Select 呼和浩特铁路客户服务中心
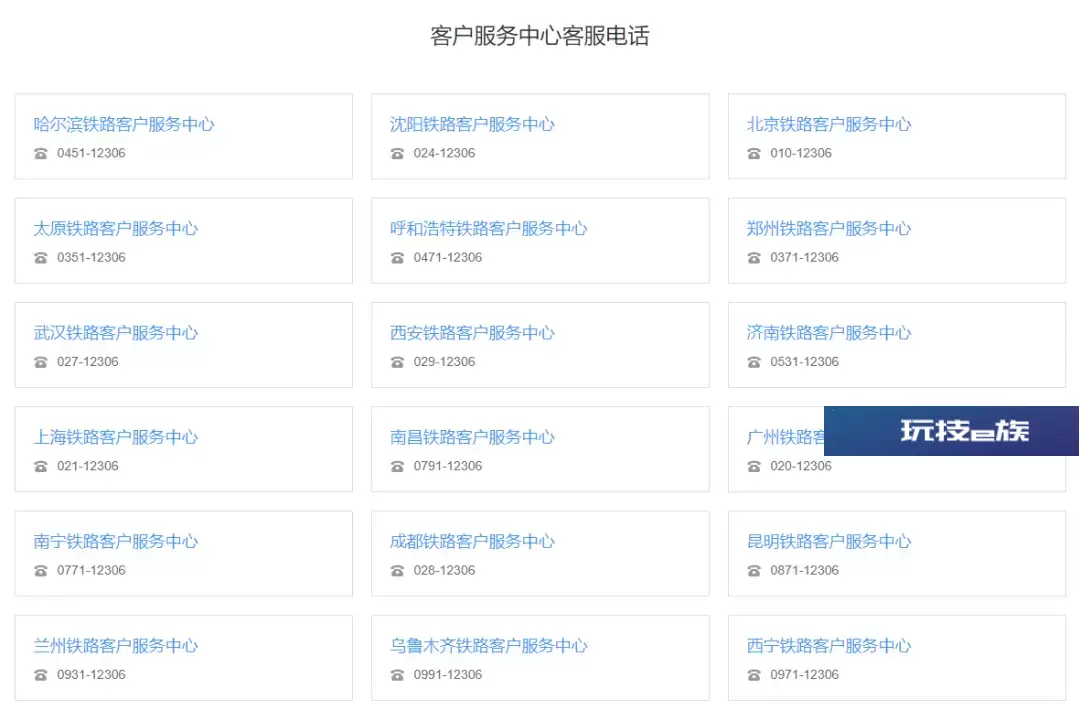 coord(489,228)
